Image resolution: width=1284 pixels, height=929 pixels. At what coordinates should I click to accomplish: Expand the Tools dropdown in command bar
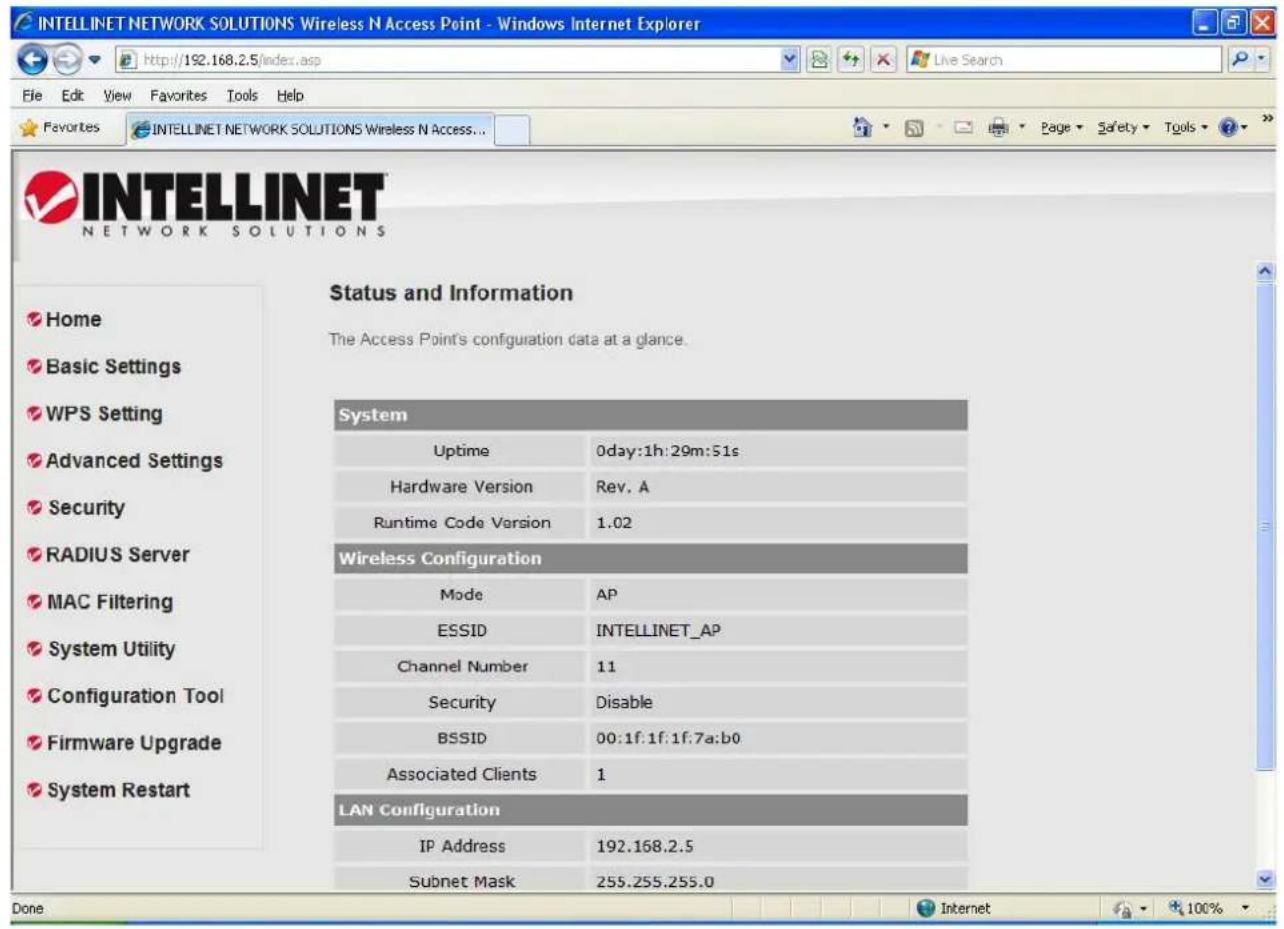click(1187, 128)
